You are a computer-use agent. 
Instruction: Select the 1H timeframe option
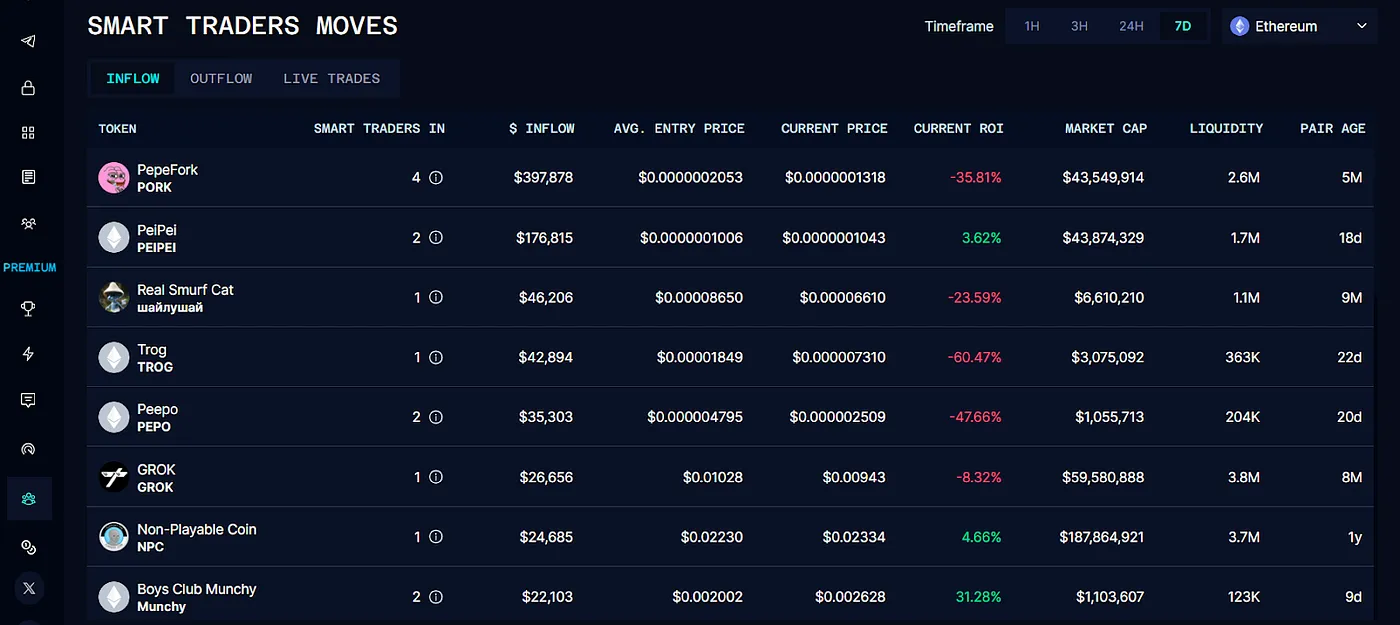1031,26
